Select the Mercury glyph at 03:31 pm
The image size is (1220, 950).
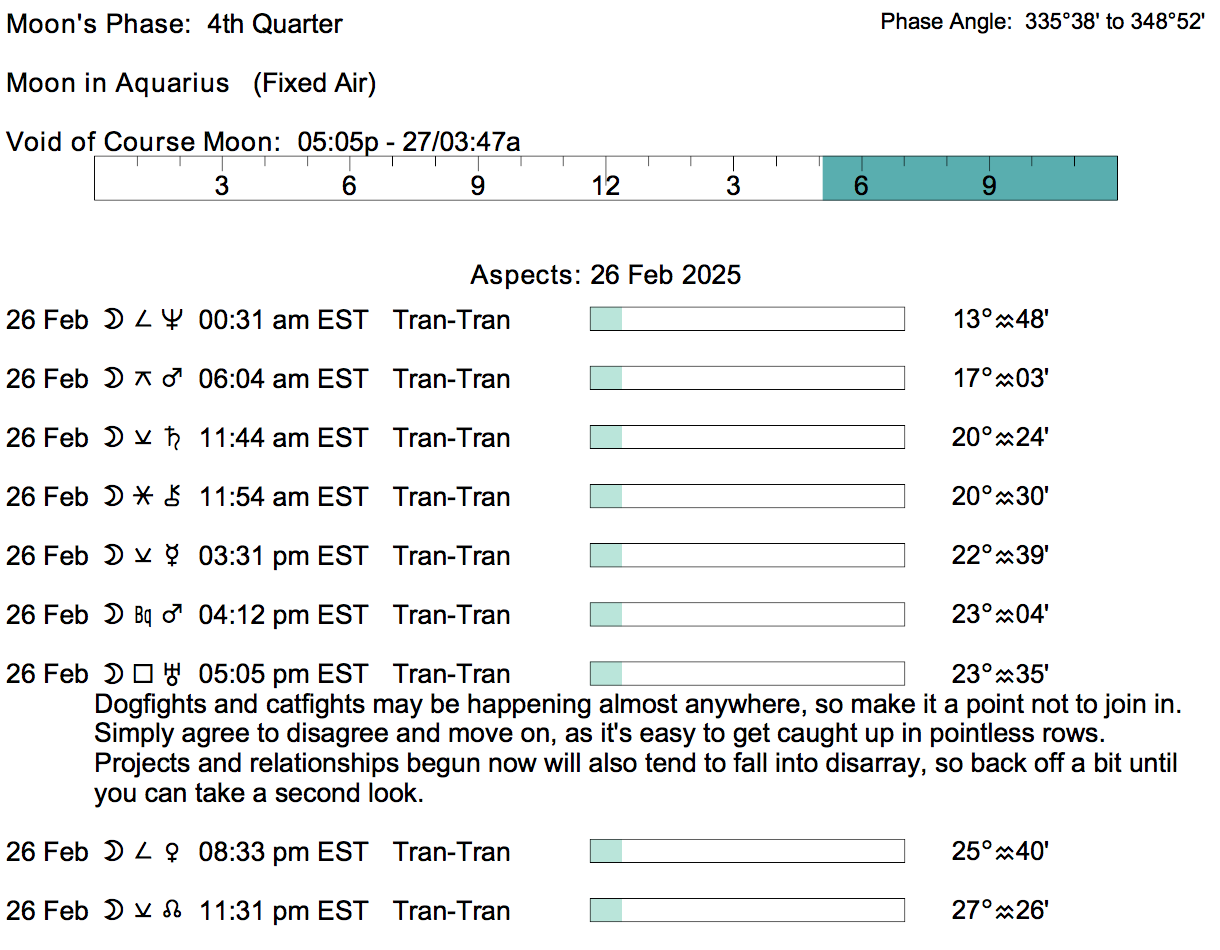point(173,556)
